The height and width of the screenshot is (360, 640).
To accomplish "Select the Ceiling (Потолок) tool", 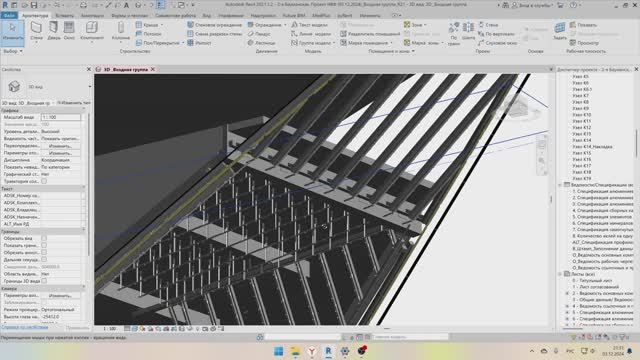I will 149,34.
